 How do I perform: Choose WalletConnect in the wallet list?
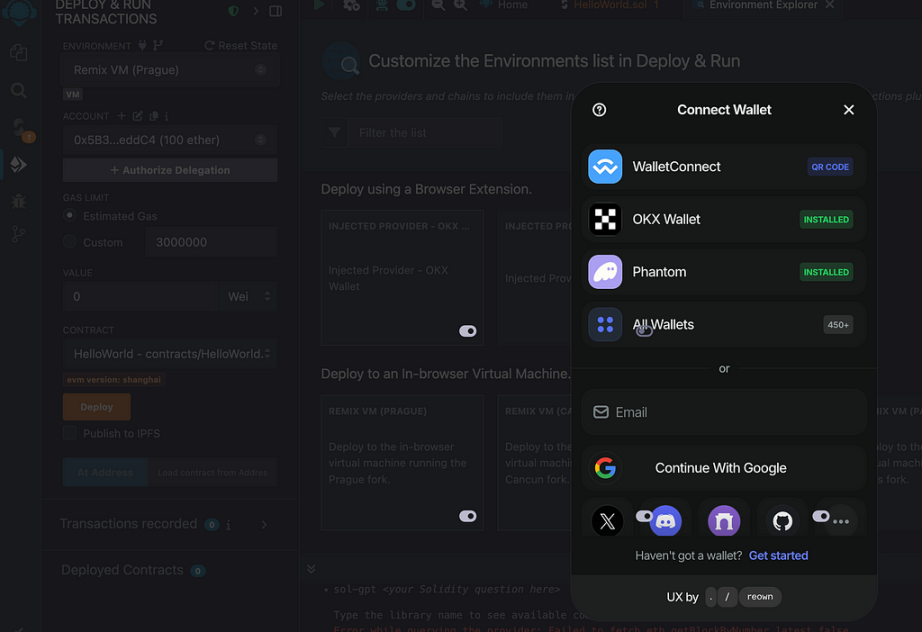[x=724, y=167]
